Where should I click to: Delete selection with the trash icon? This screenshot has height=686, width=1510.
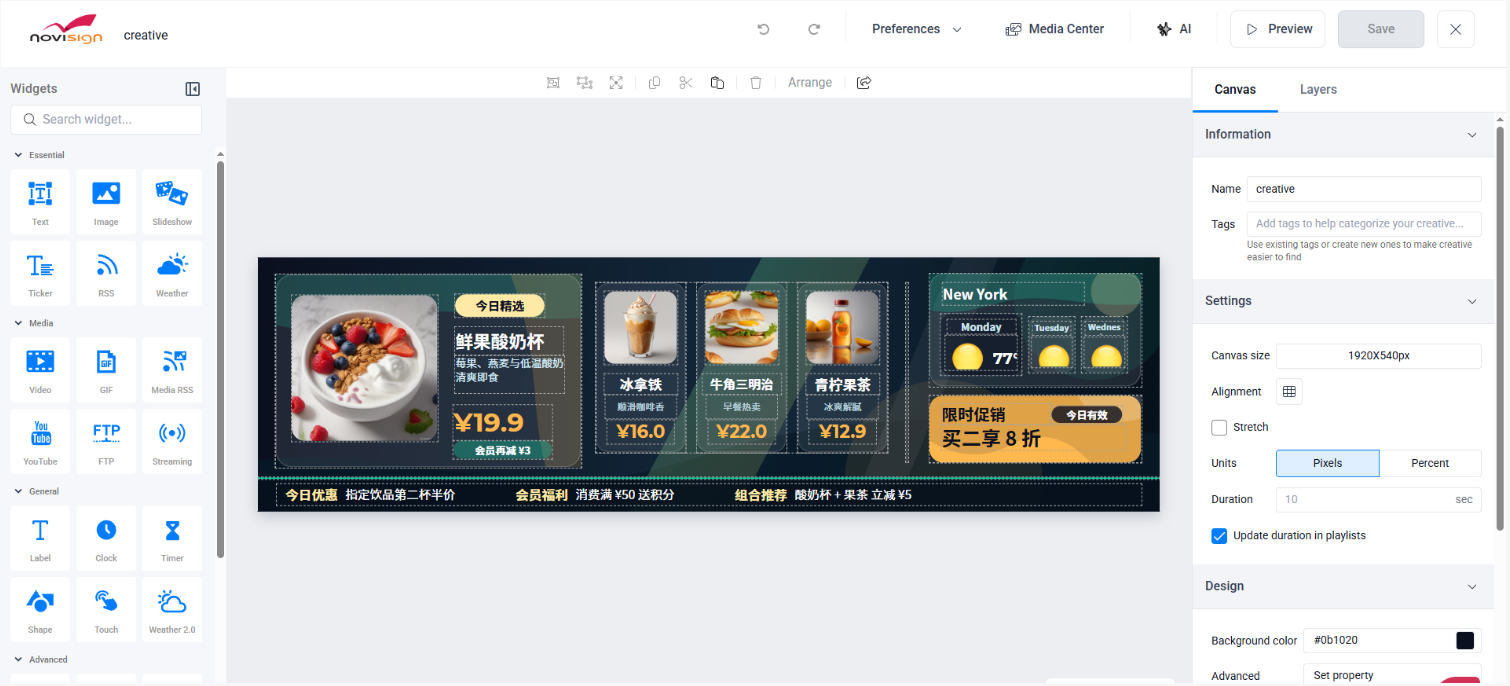coord(756,83)
